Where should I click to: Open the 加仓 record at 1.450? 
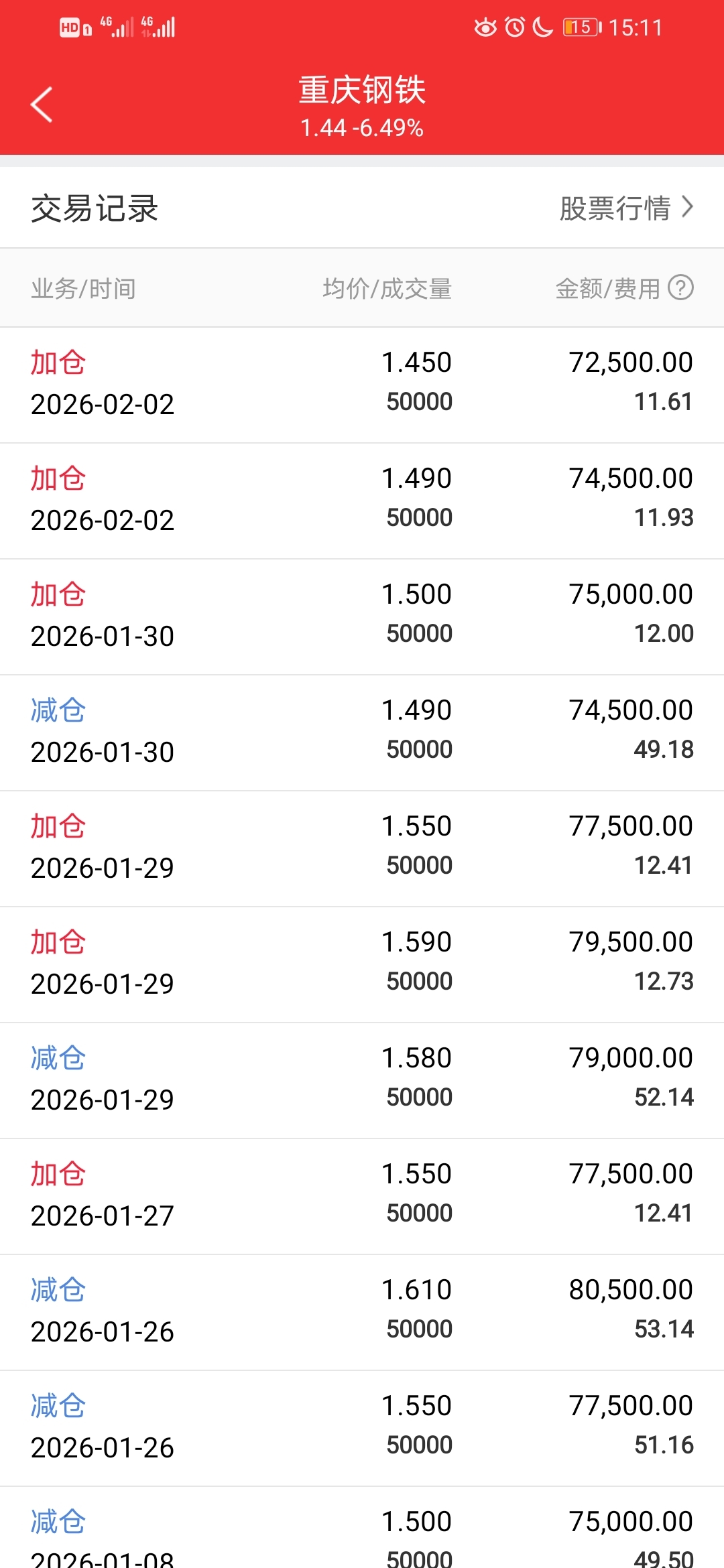click(x=362, y=385)
